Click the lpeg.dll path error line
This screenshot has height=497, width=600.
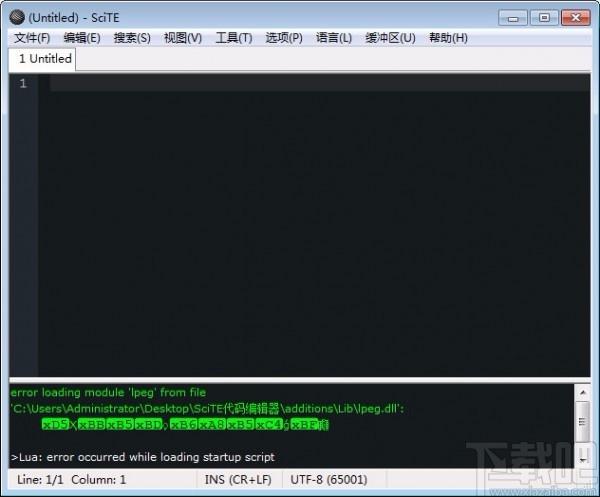coord(207,409)
